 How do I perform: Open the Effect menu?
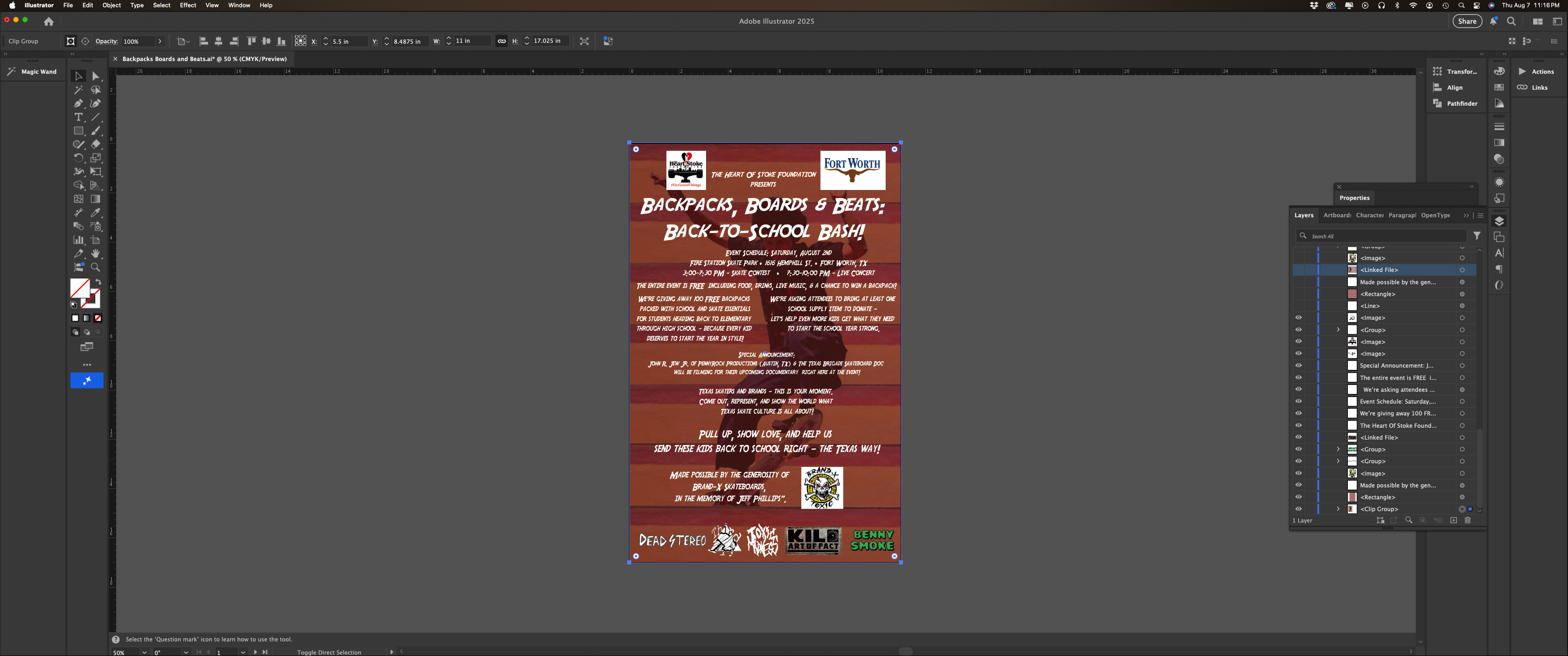click(x=188, y=5)
